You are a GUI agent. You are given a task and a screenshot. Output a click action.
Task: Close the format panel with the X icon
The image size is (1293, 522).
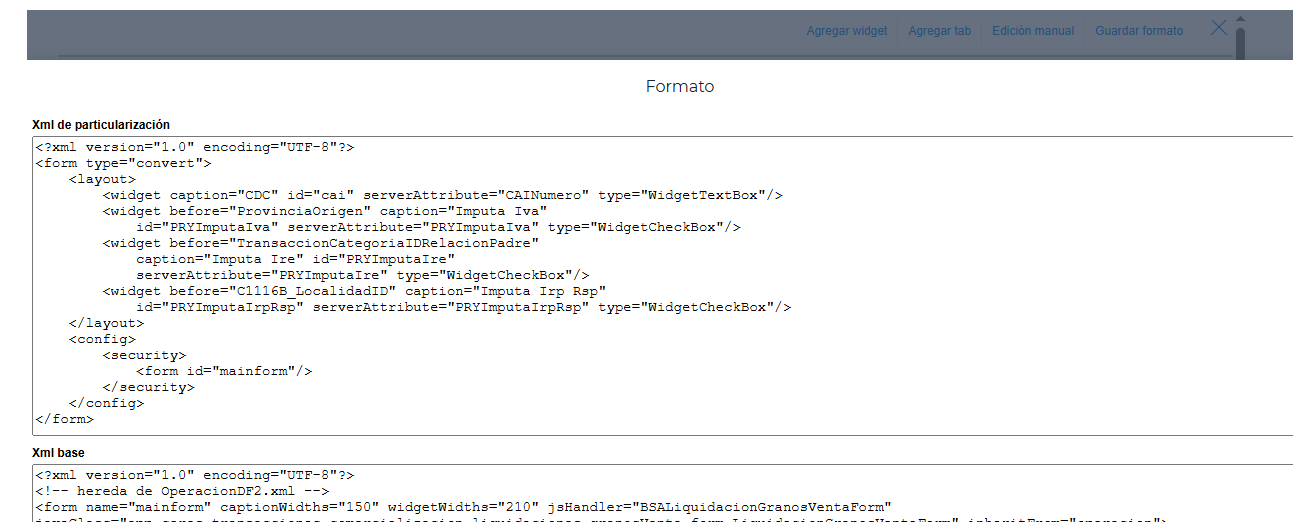1218,28
